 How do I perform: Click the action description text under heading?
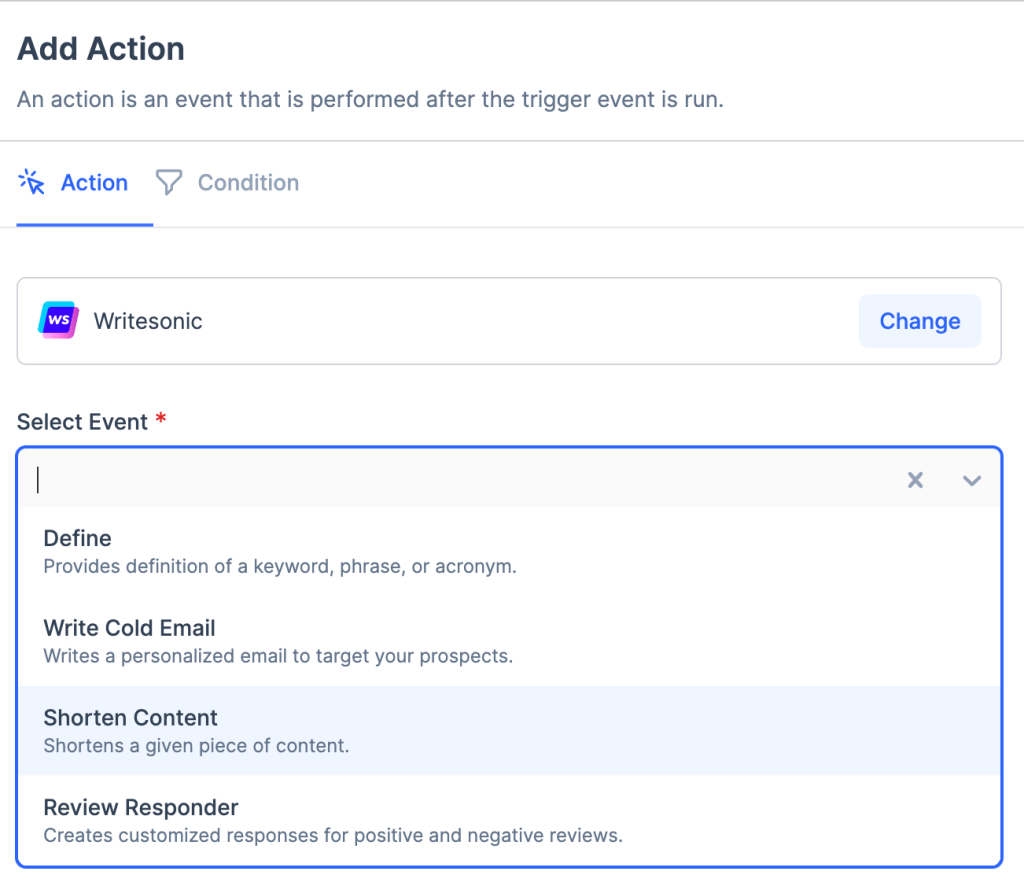pos(369,100)
